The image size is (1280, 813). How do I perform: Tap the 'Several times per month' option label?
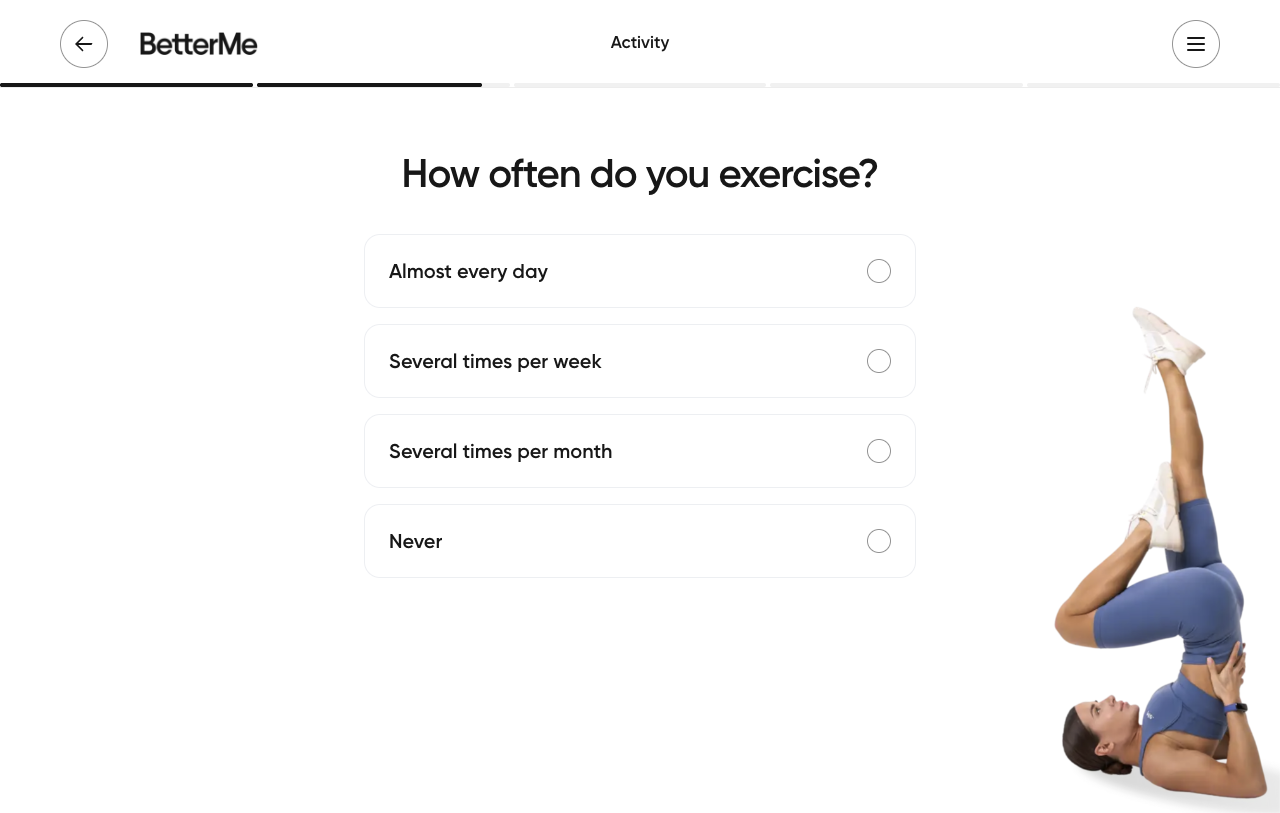(x=500, y=451)
